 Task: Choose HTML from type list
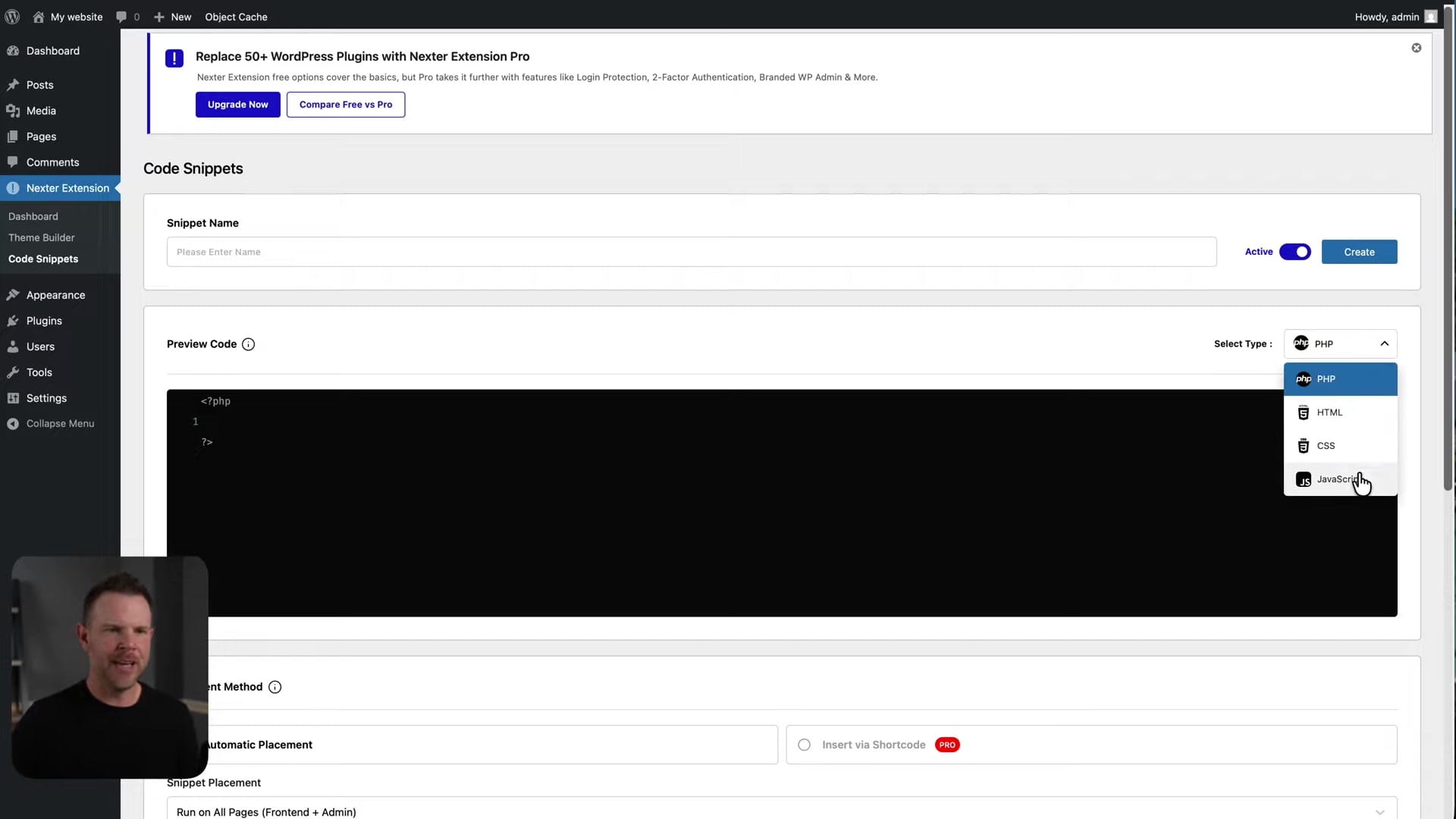[1340, 413]
